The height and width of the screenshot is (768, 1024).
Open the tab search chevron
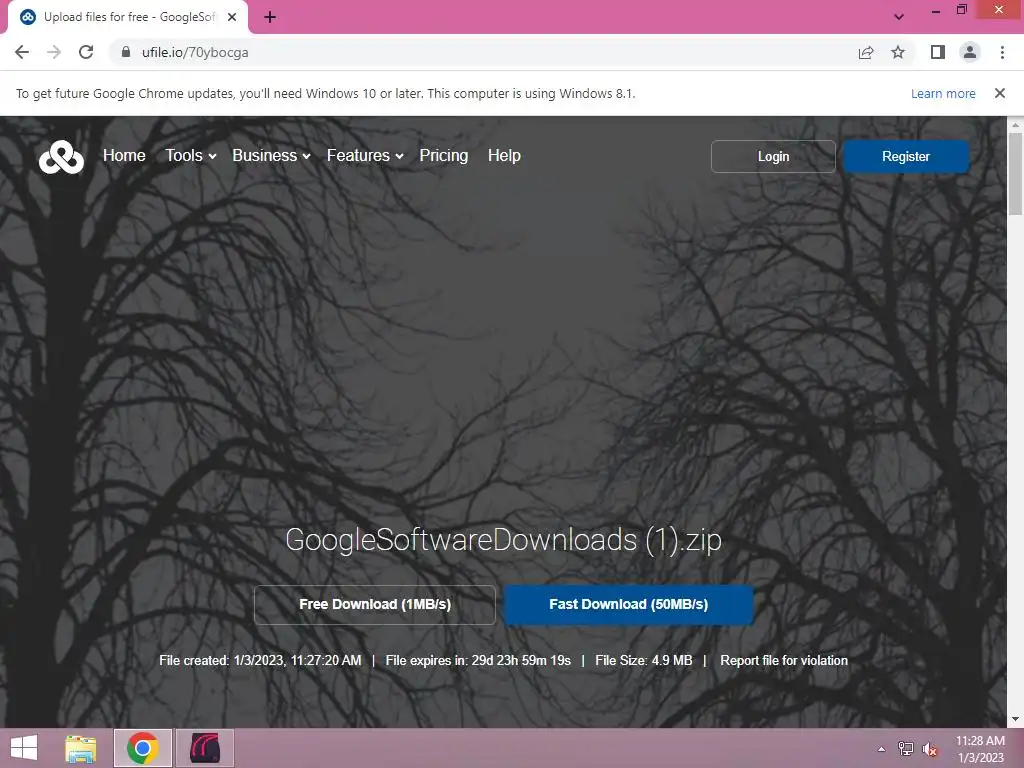coord(899,17)
